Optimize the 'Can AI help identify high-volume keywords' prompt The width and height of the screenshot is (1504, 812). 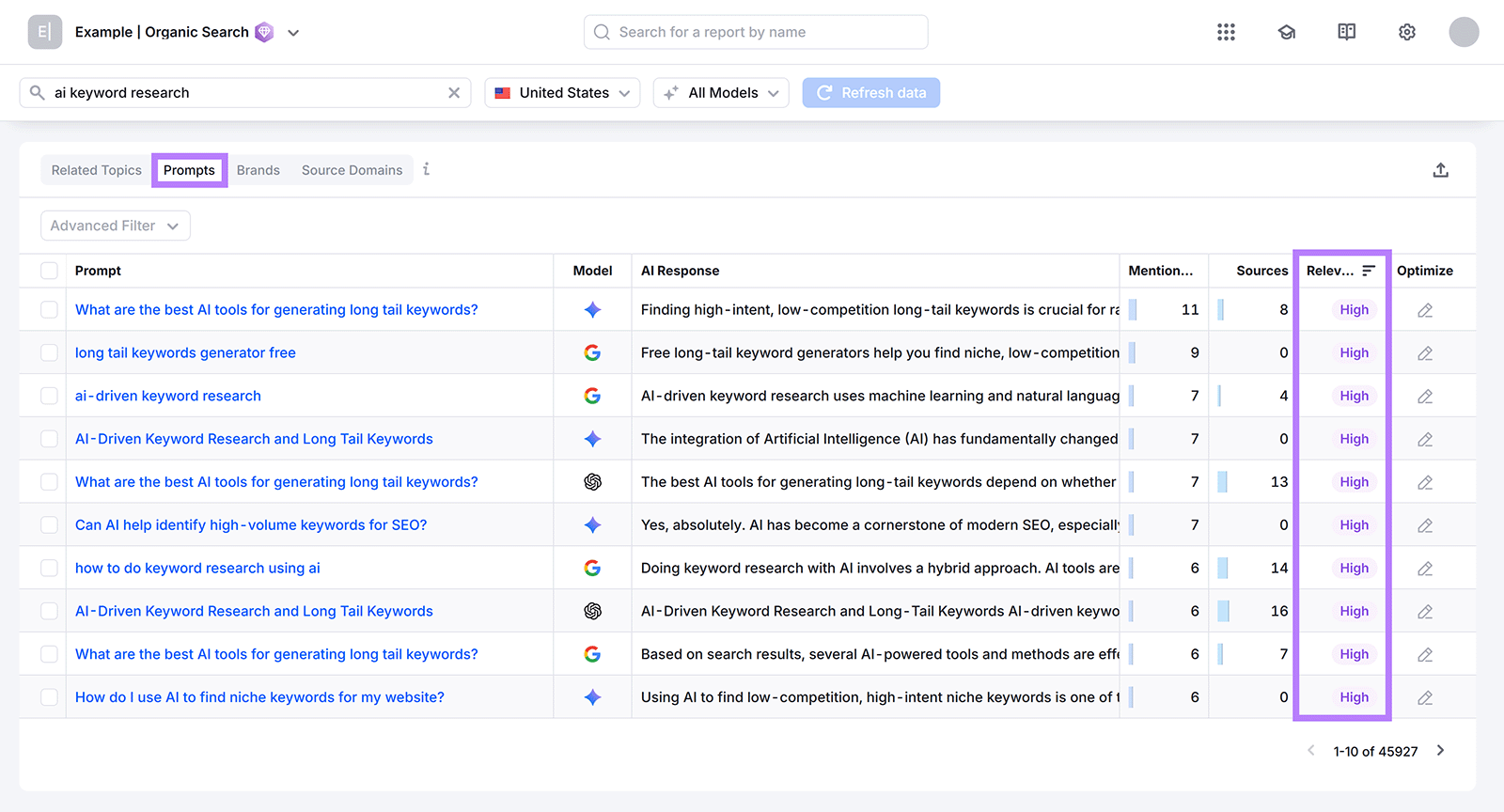coord(1425,525)
